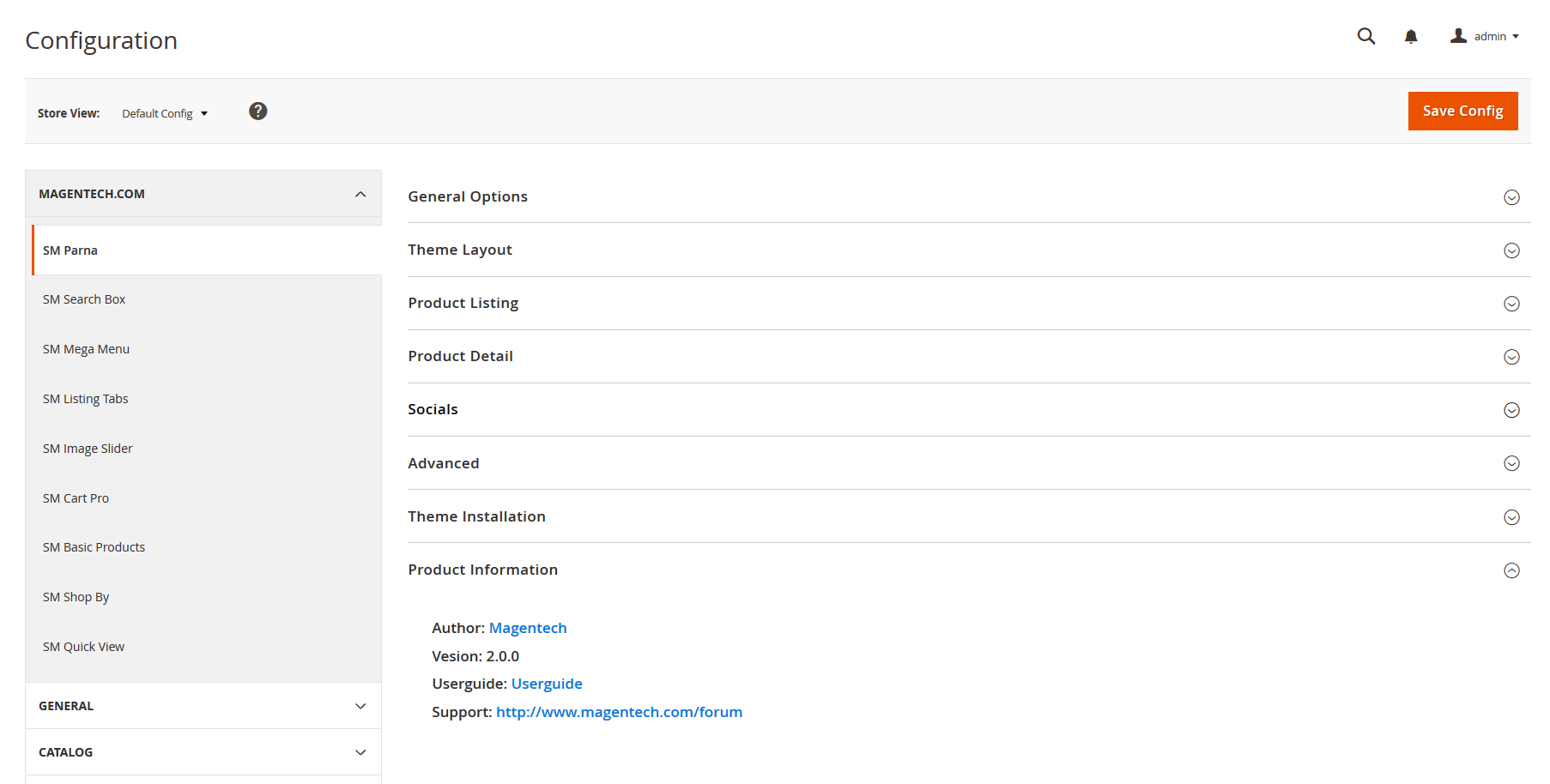Expand Socials with its circle arrow

[x=1511, y=410]
